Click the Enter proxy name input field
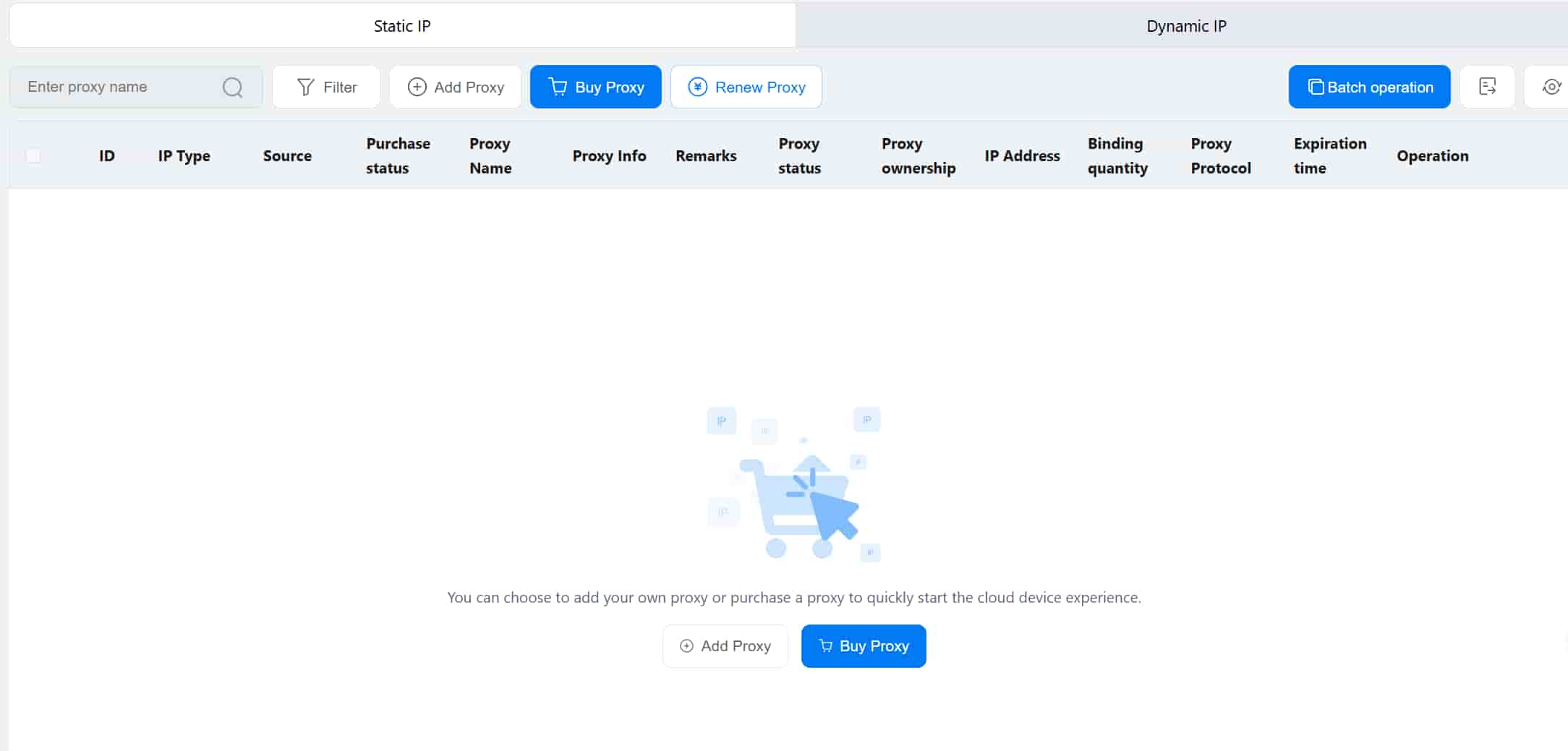The image size is (1568, 751). point(116,86)
